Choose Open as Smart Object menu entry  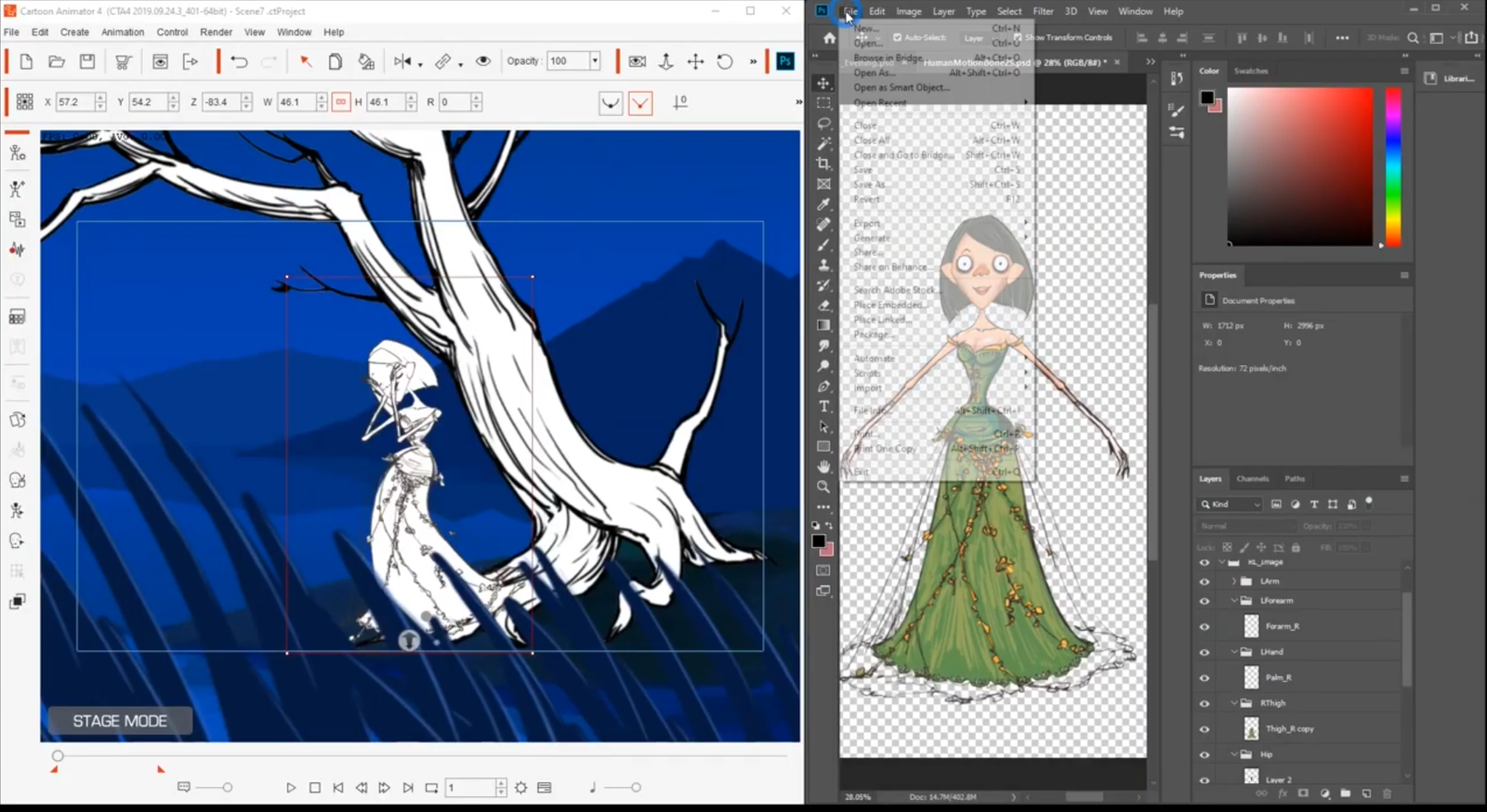pos(901,87)
